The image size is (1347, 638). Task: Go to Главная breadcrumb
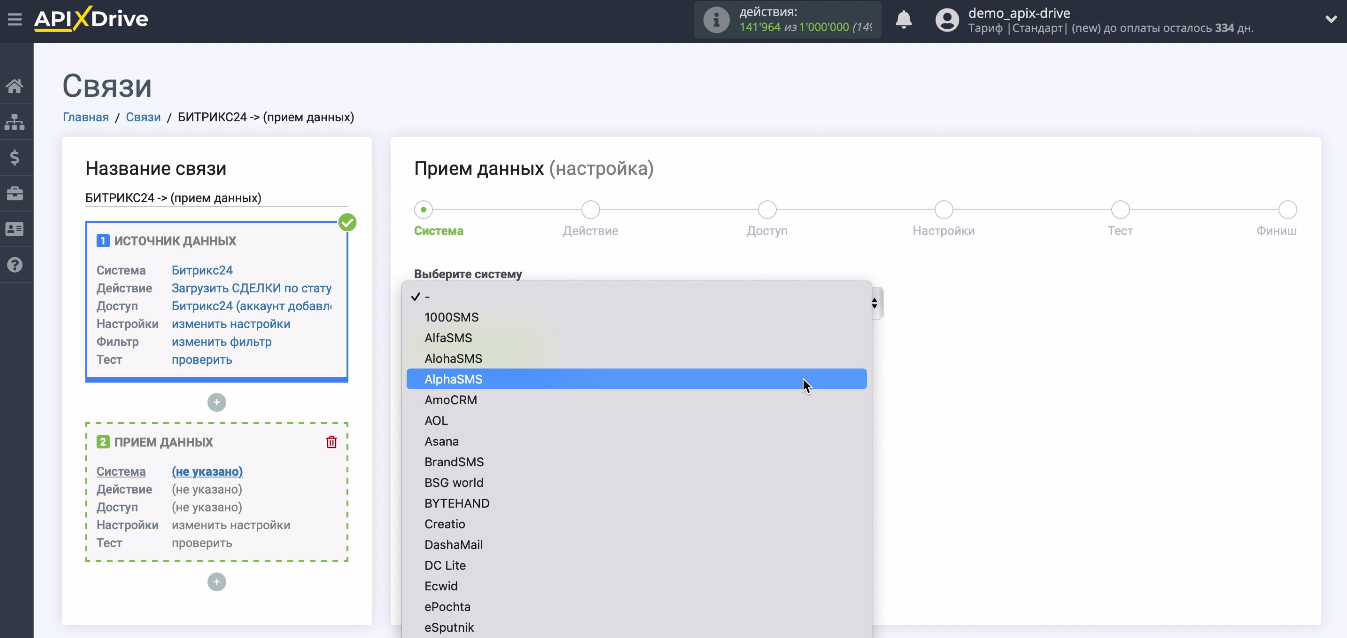86,117
